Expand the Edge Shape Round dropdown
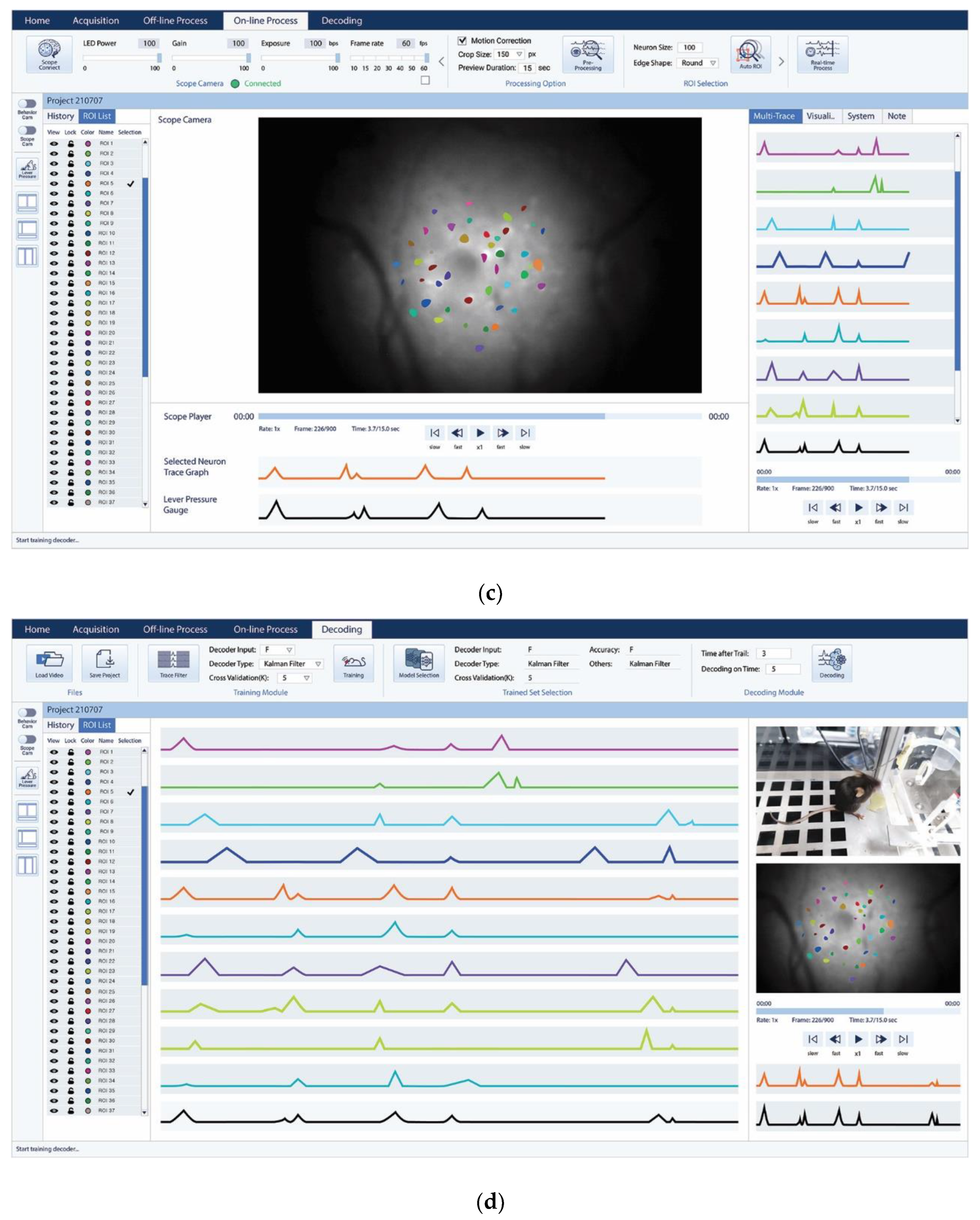 713,63
